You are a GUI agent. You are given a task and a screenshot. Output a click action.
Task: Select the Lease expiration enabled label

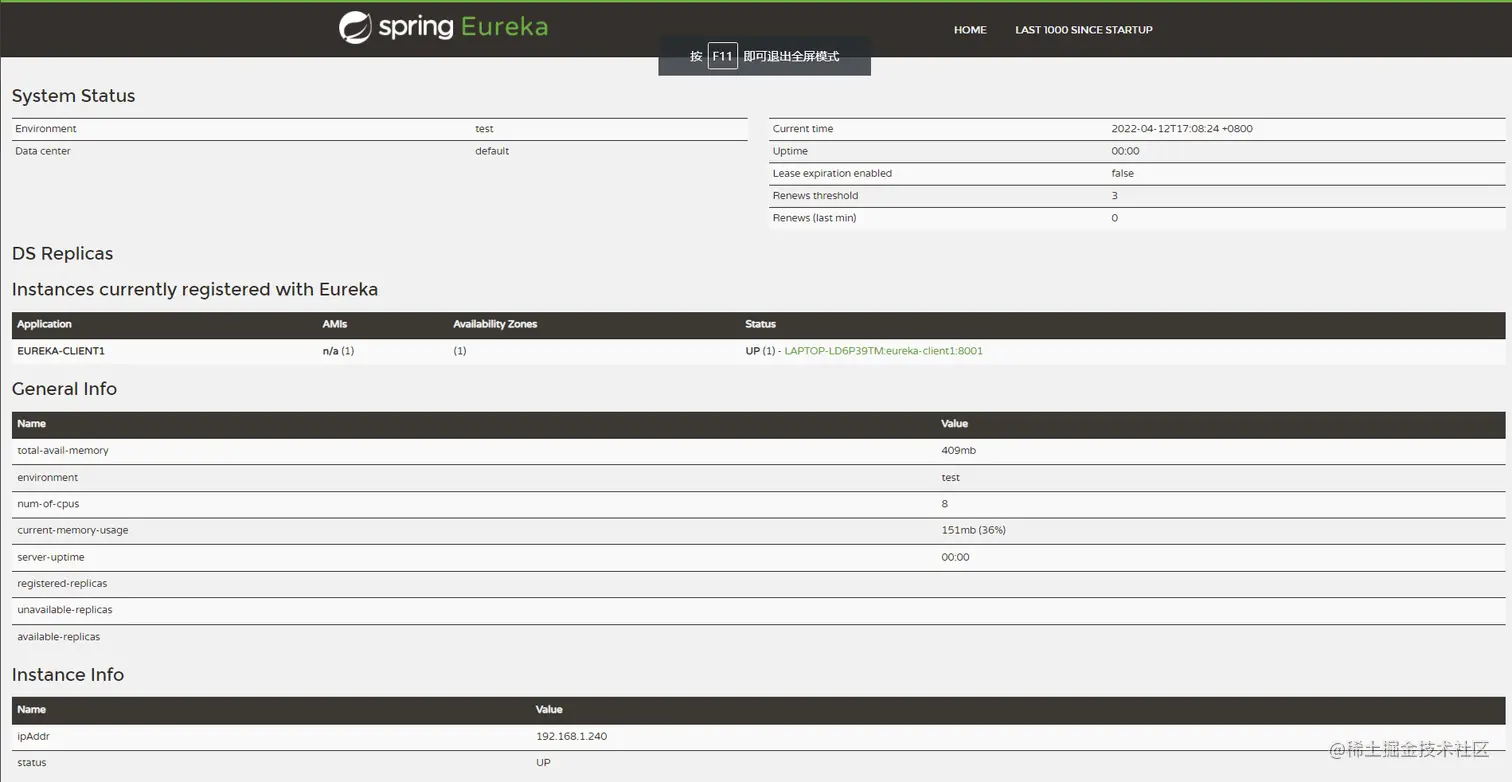(832, 173)
